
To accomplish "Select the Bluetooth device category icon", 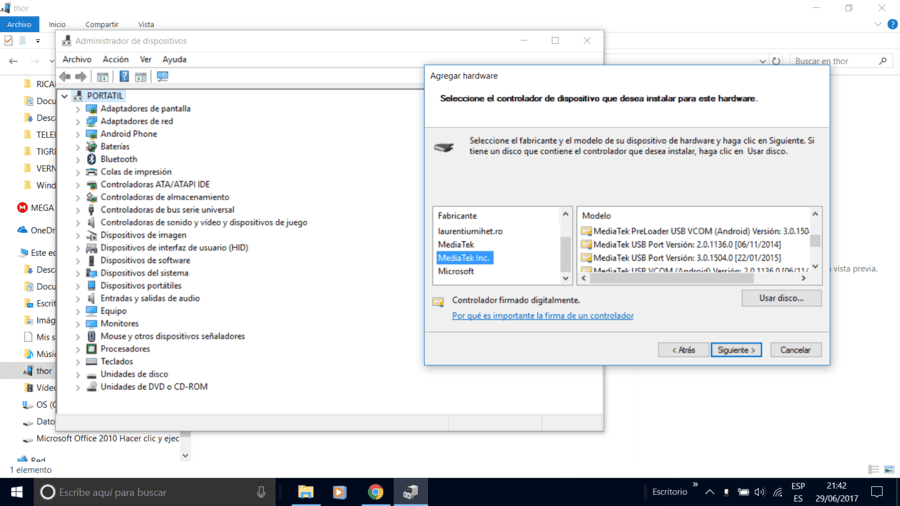I will tap(91, 159).
